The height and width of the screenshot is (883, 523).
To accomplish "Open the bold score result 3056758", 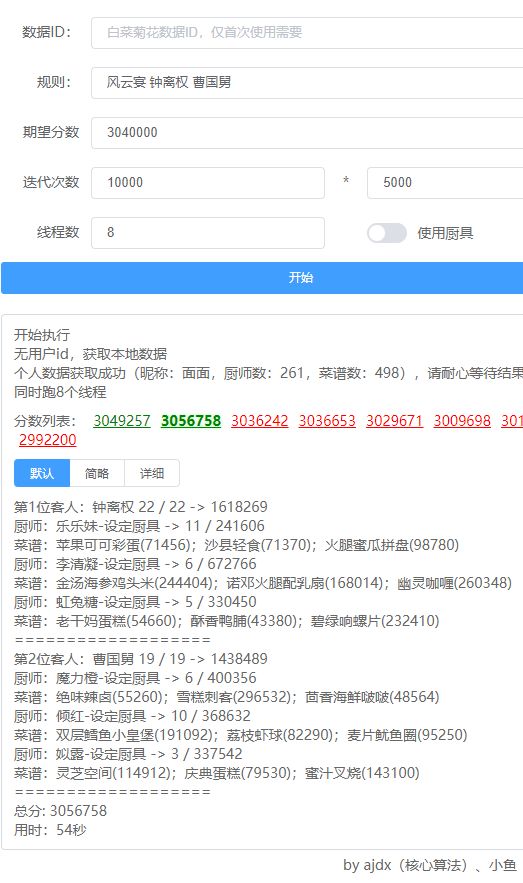I will 191,421.
